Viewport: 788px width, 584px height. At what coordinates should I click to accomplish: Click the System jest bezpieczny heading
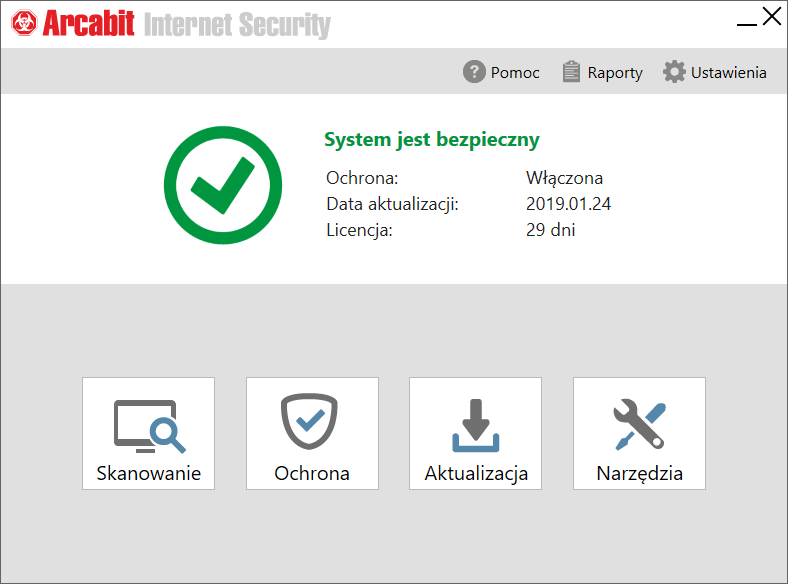432,140
